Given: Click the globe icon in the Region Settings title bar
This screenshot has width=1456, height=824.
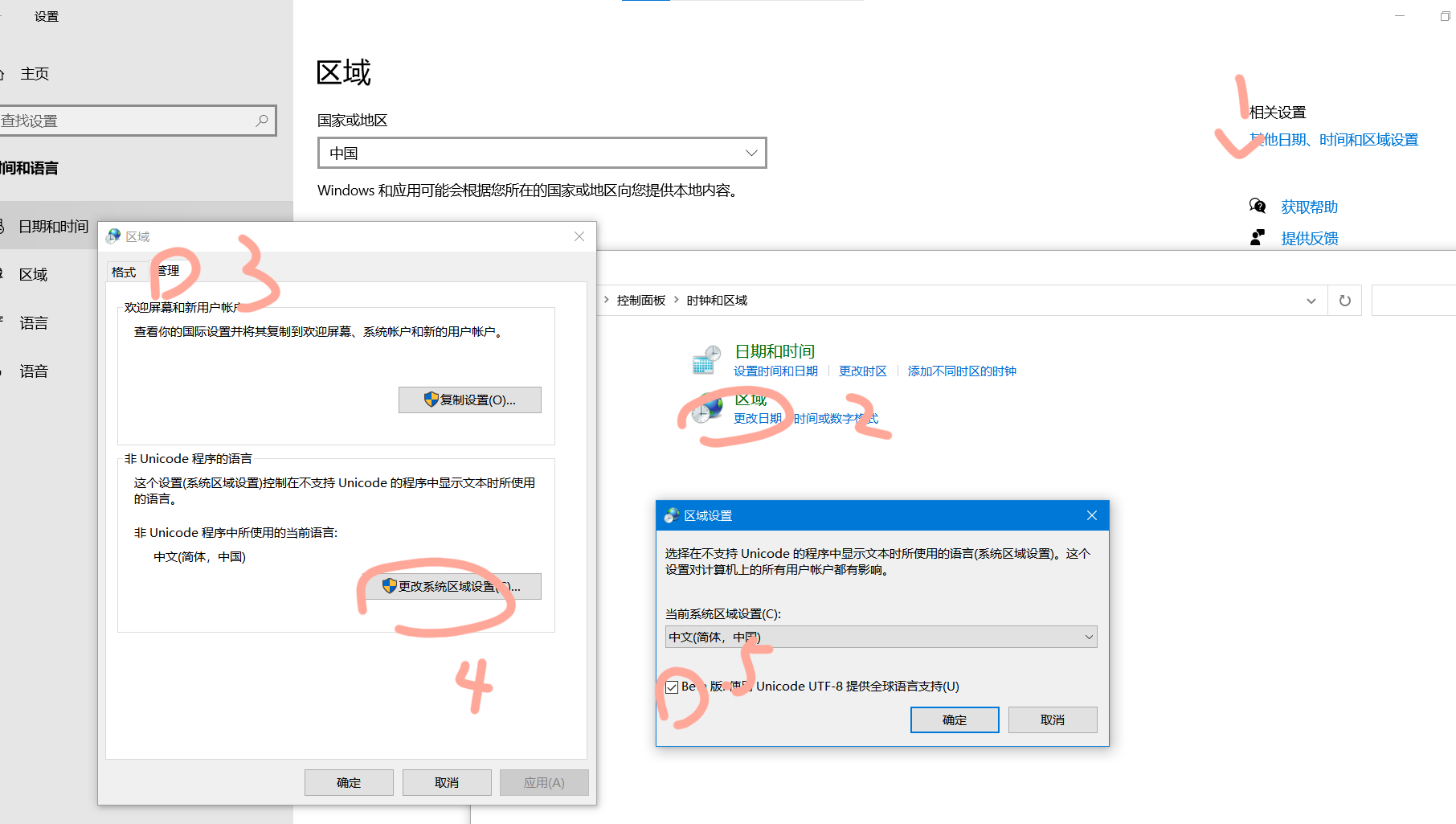Looking at the screenshot, I should click(x=672, y=515).
